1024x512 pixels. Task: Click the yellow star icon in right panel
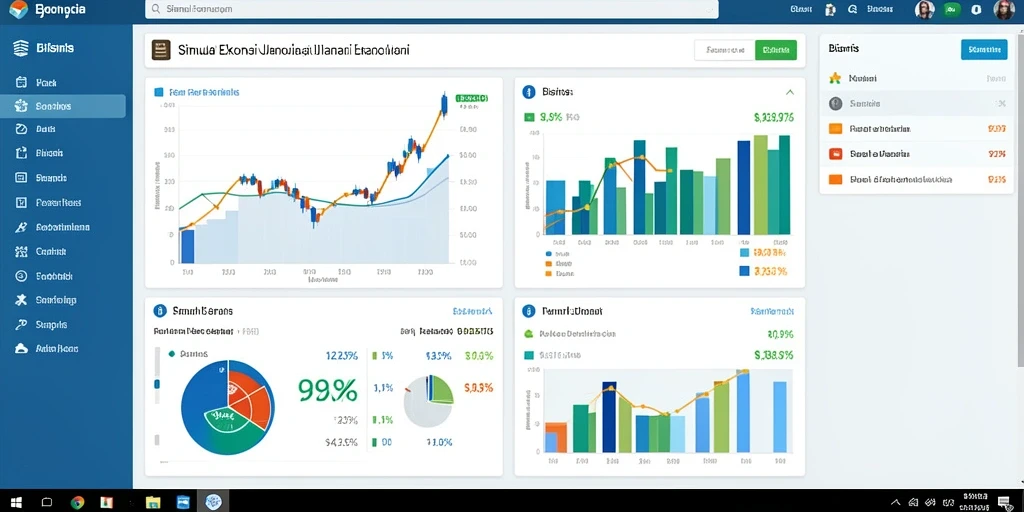click(835, 78)
